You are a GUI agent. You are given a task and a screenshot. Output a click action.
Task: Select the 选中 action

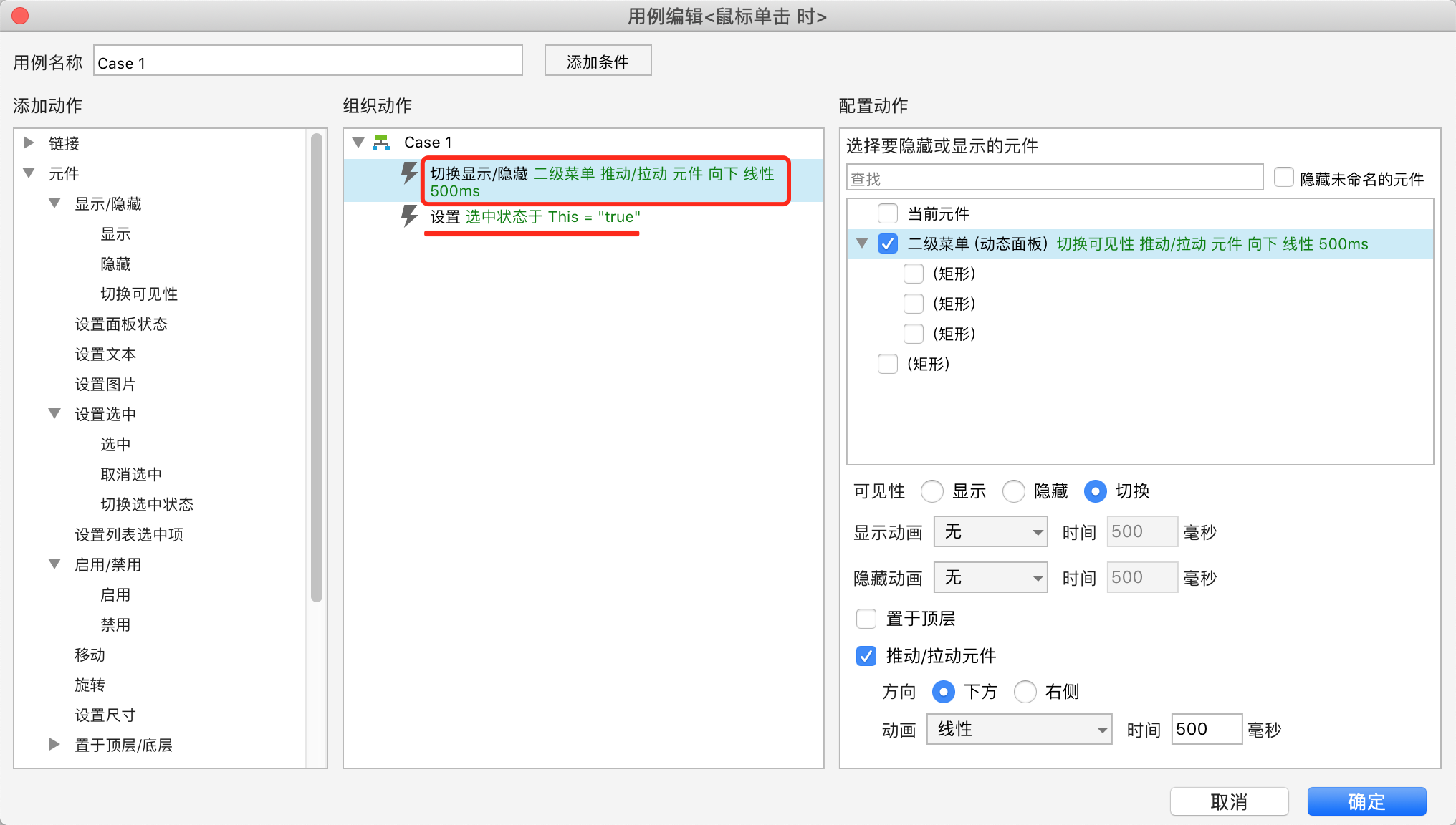point(115,444)
